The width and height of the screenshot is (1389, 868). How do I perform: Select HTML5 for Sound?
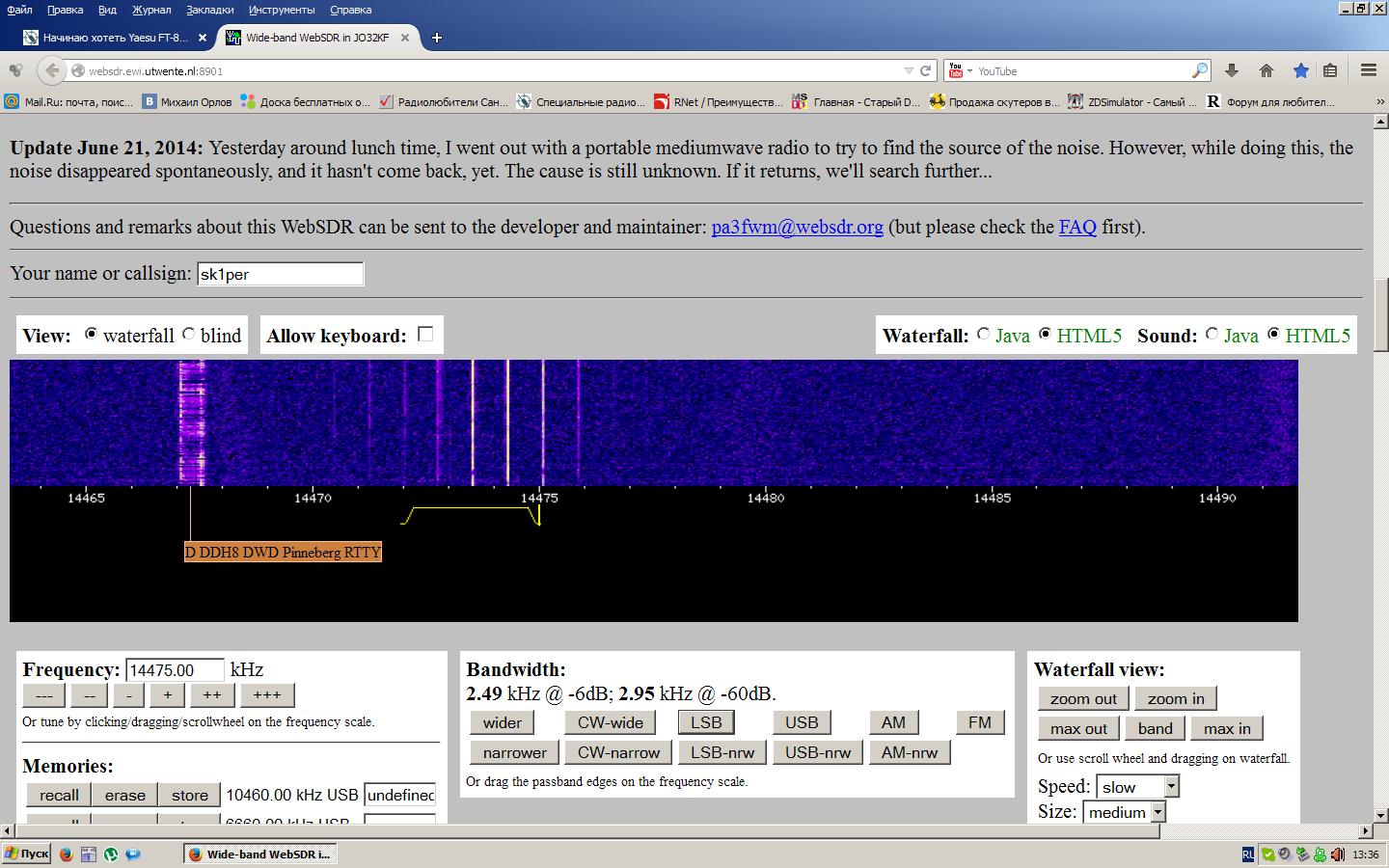click(1273, 334)
